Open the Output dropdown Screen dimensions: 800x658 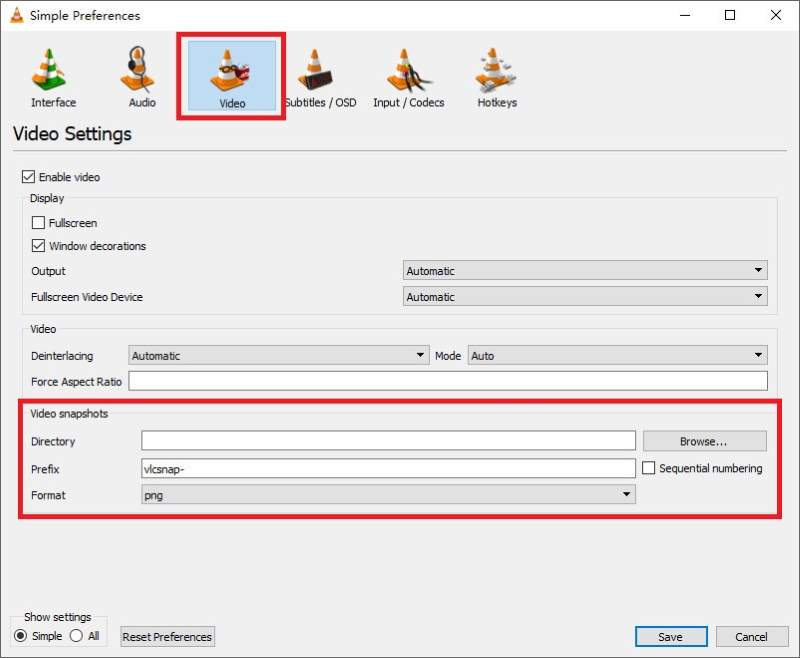pyautogui.click(x=585, y=270)
